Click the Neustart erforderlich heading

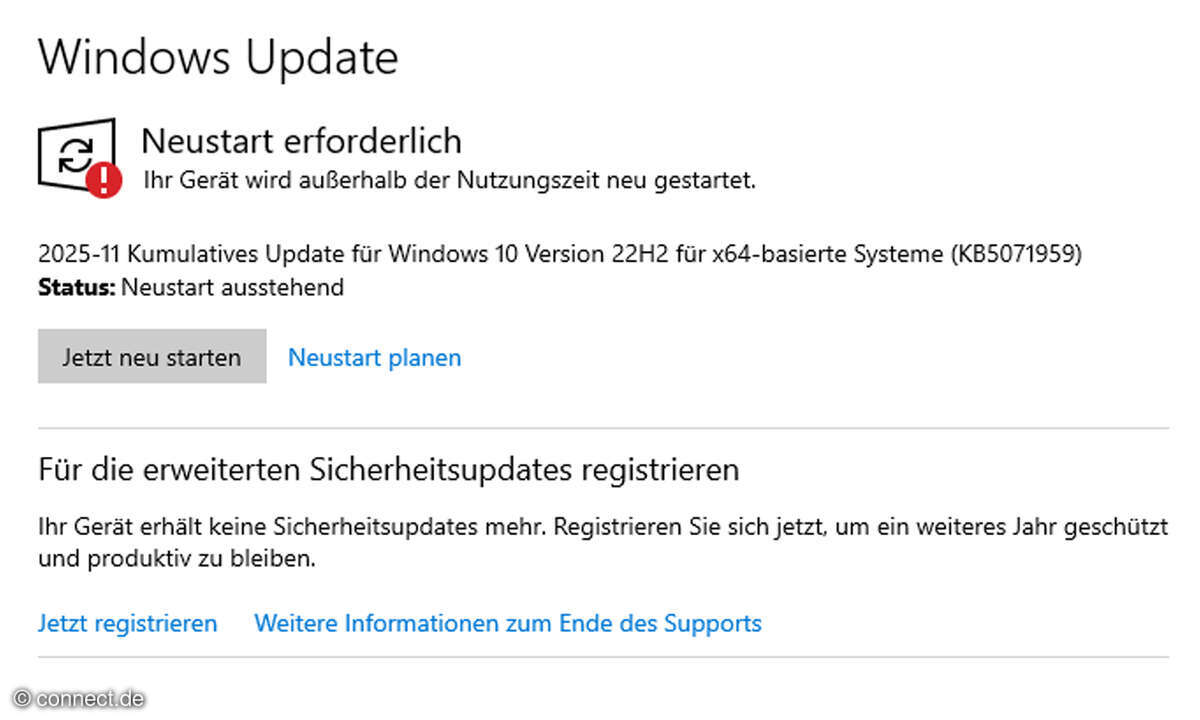[299, 141]
